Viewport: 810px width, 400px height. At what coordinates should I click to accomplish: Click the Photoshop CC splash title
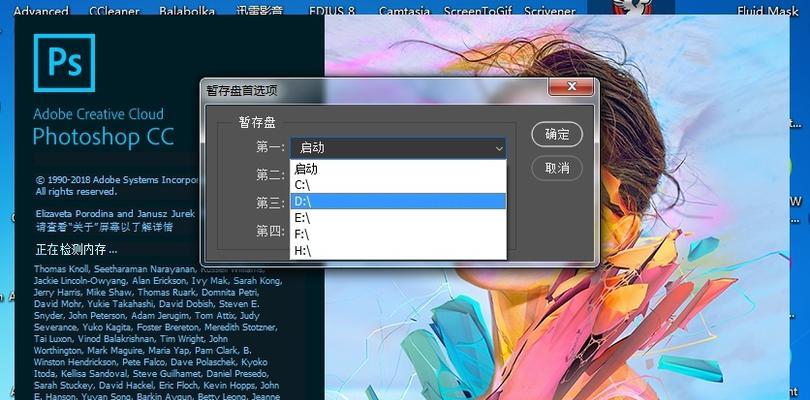[x=103, y=137]
